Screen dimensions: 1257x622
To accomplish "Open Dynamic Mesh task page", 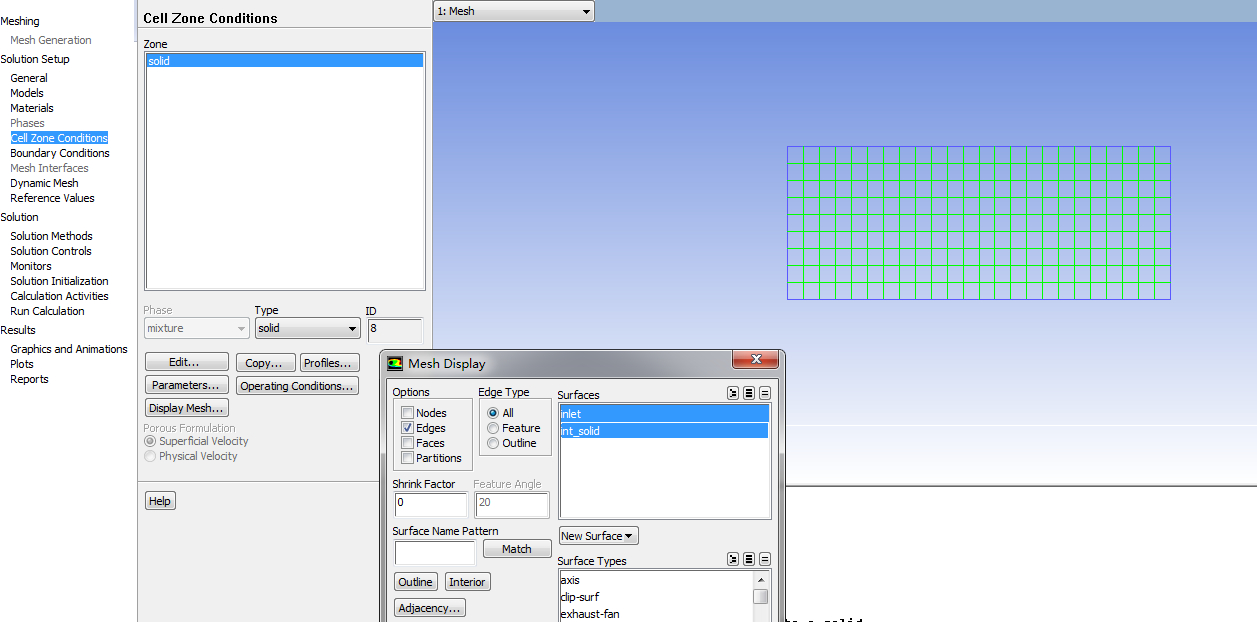I will click(44, 183).
